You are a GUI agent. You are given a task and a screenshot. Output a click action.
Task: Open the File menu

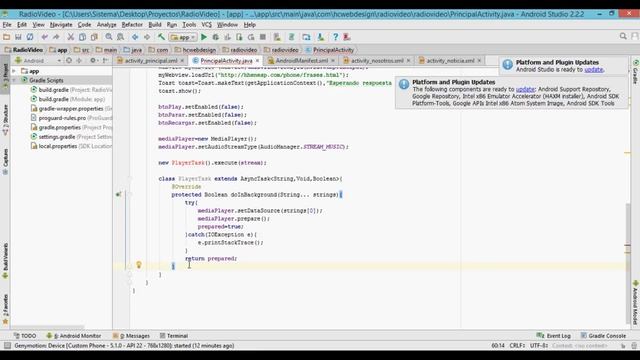tap(7, 25)
